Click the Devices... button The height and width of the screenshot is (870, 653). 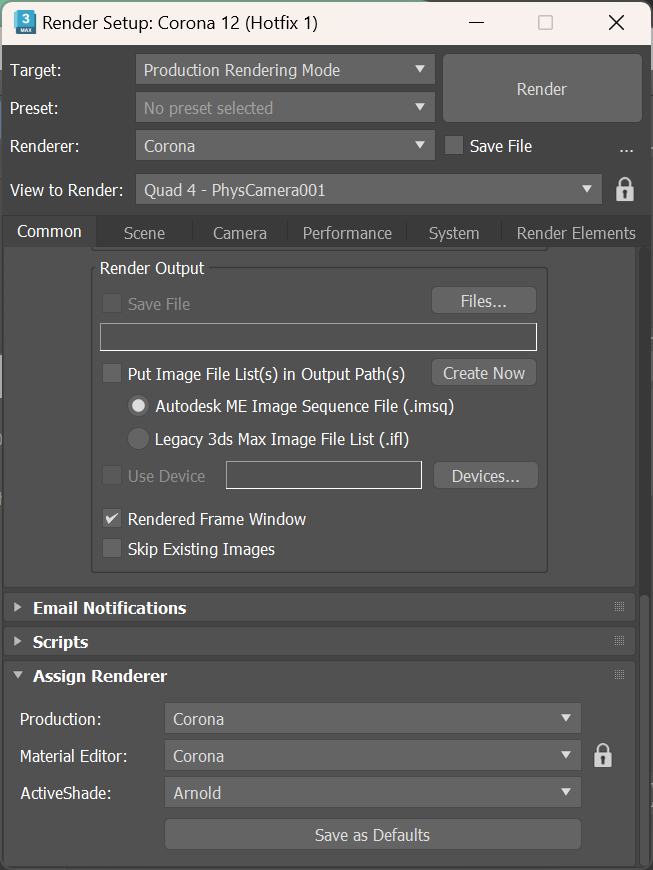pyautogui.click(x=485, y=476)
